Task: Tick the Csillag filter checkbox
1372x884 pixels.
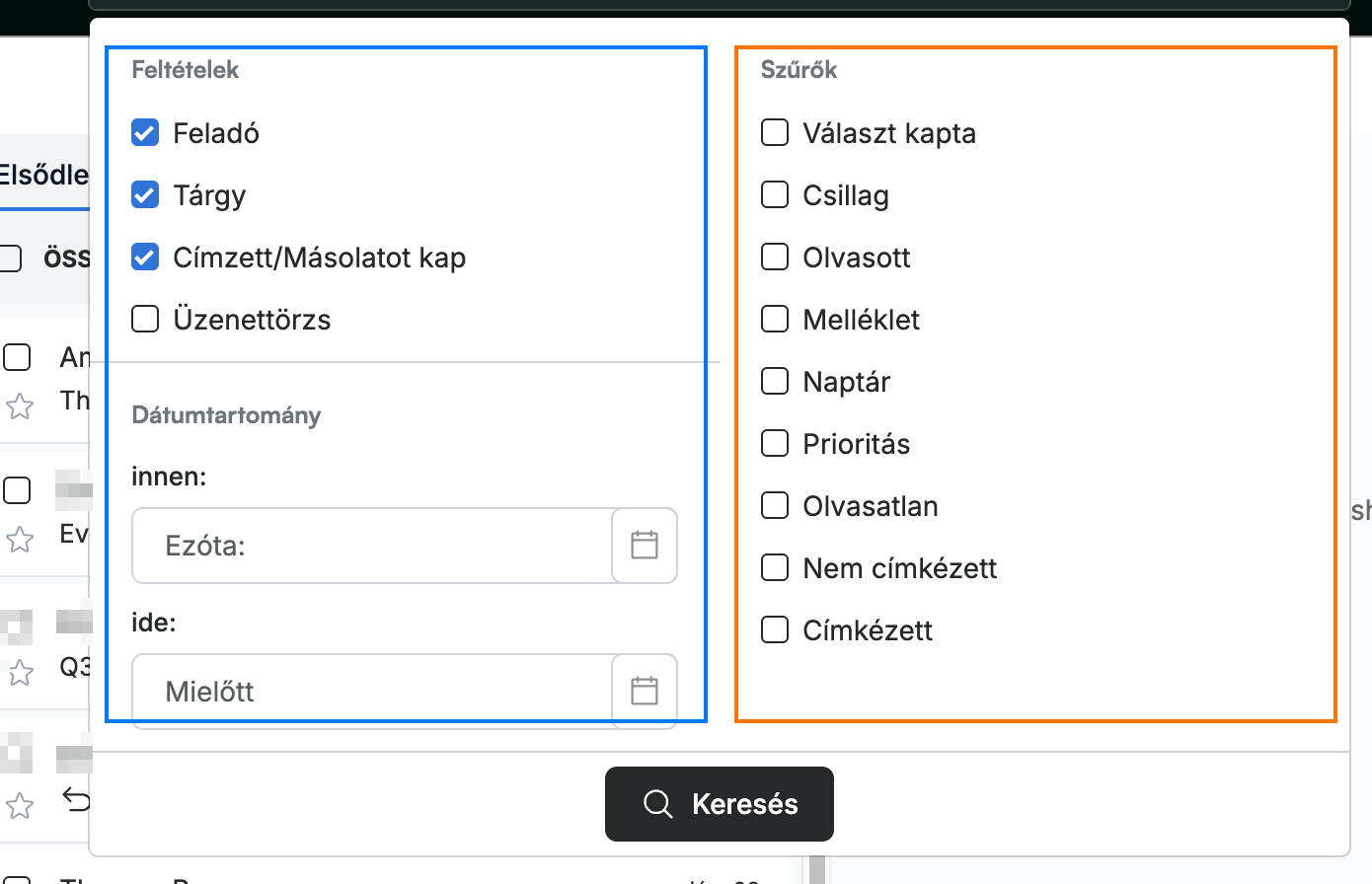Action: [x=775, y=194]
